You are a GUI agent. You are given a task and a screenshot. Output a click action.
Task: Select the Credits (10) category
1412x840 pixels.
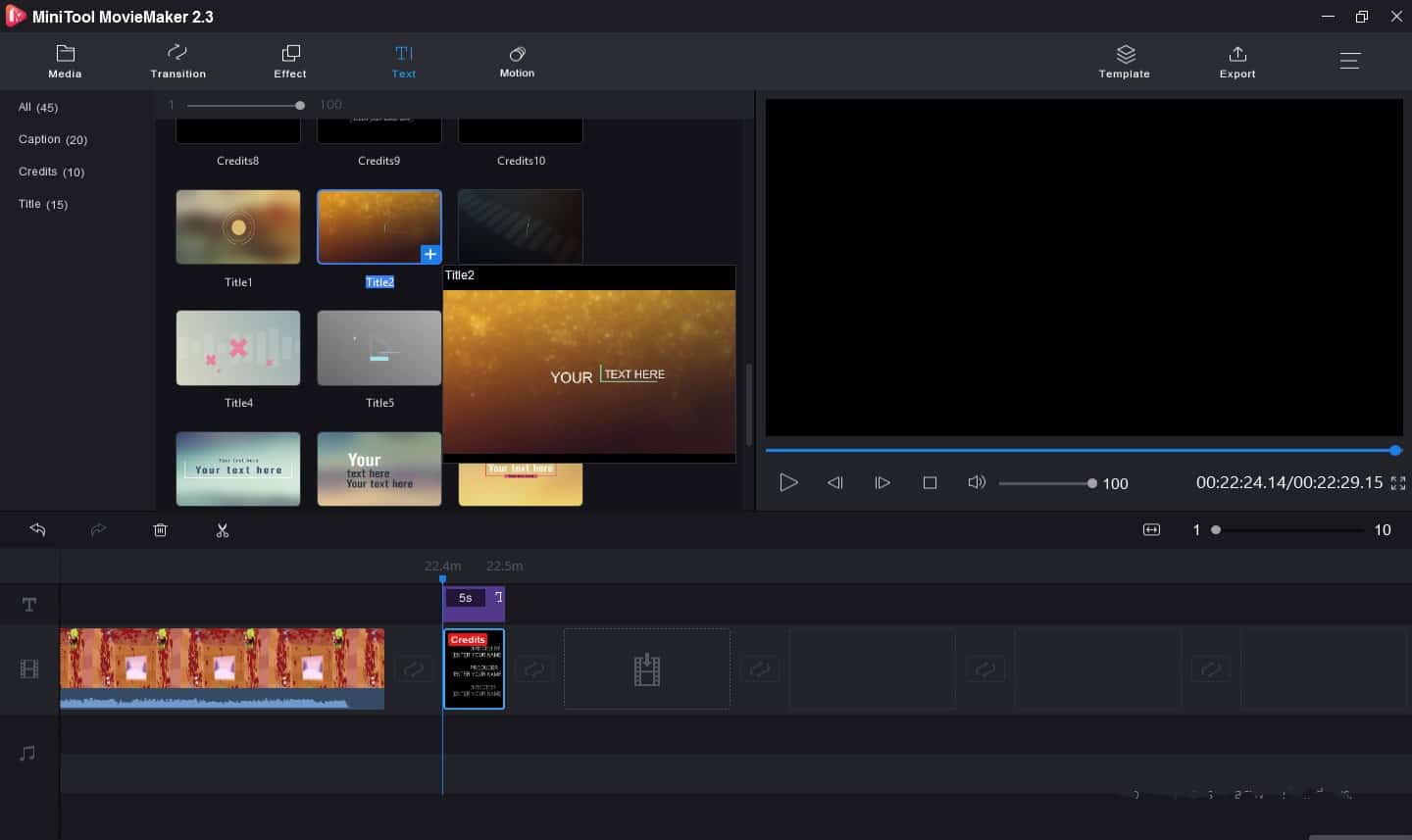click(51, 172)
